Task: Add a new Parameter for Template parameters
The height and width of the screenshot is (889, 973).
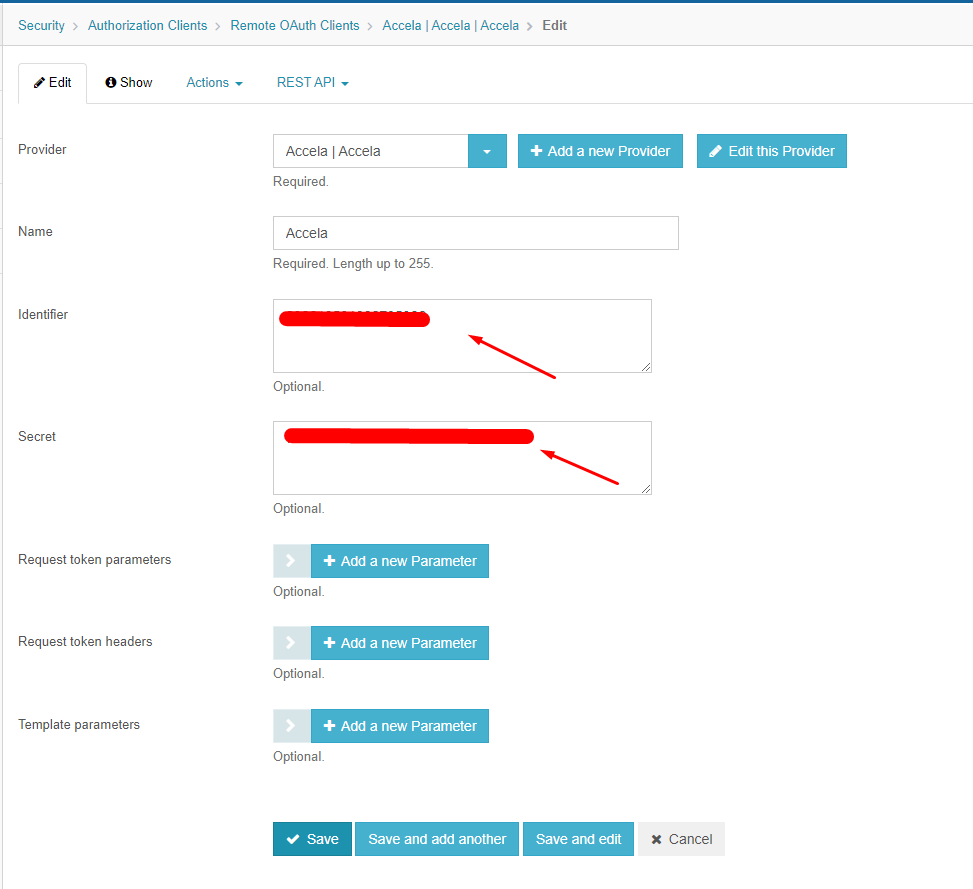Action: (400, 726)
